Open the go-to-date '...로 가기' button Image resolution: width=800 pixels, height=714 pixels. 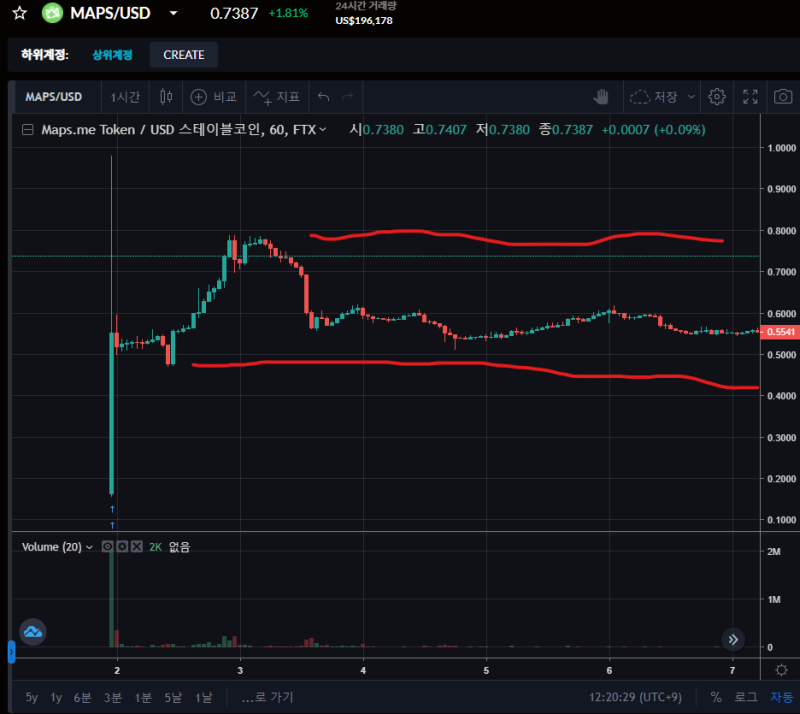(267, 697)
